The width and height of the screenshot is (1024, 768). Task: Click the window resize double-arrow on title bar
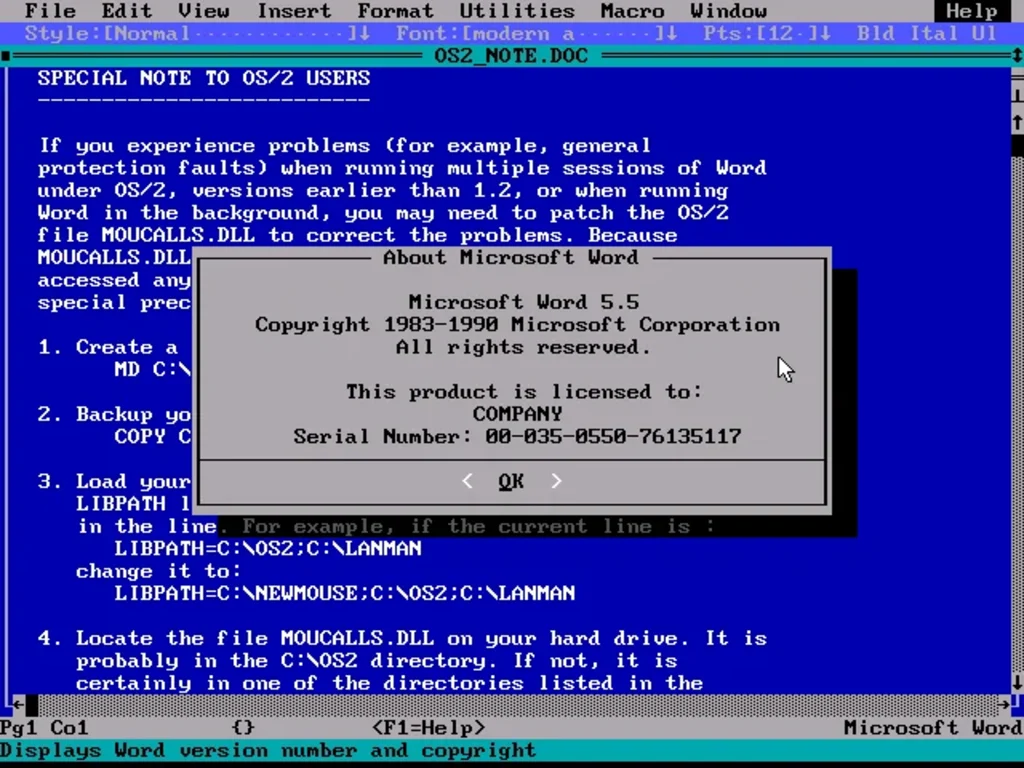tap(1015, 55)
